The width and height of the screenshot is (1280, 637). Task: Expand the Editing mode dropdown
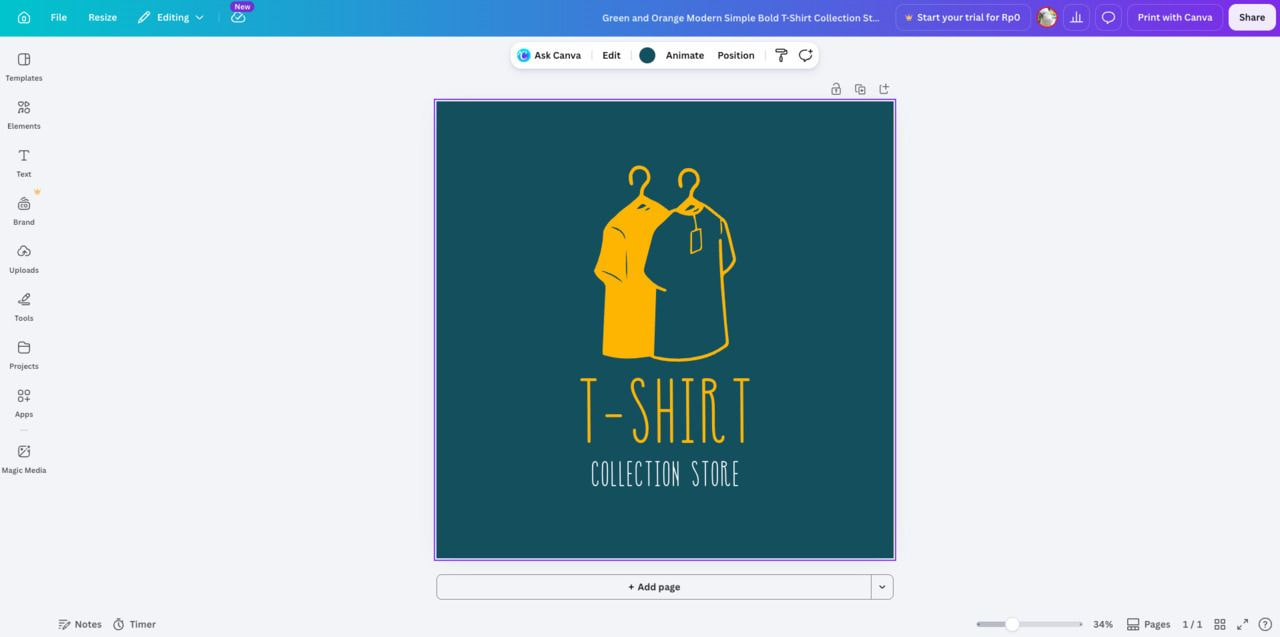pyautogui.click(x=171, y=17)
